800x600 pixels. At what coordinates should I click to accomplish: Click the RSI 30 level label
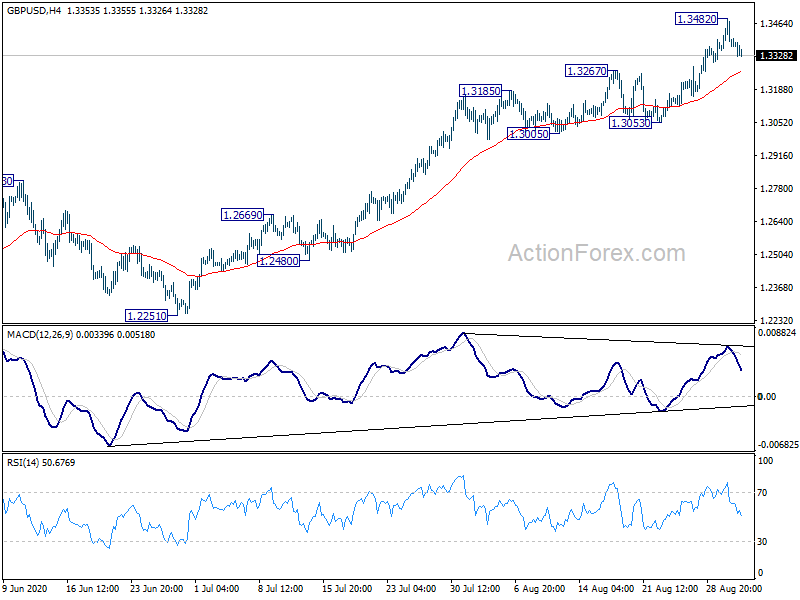762,542
